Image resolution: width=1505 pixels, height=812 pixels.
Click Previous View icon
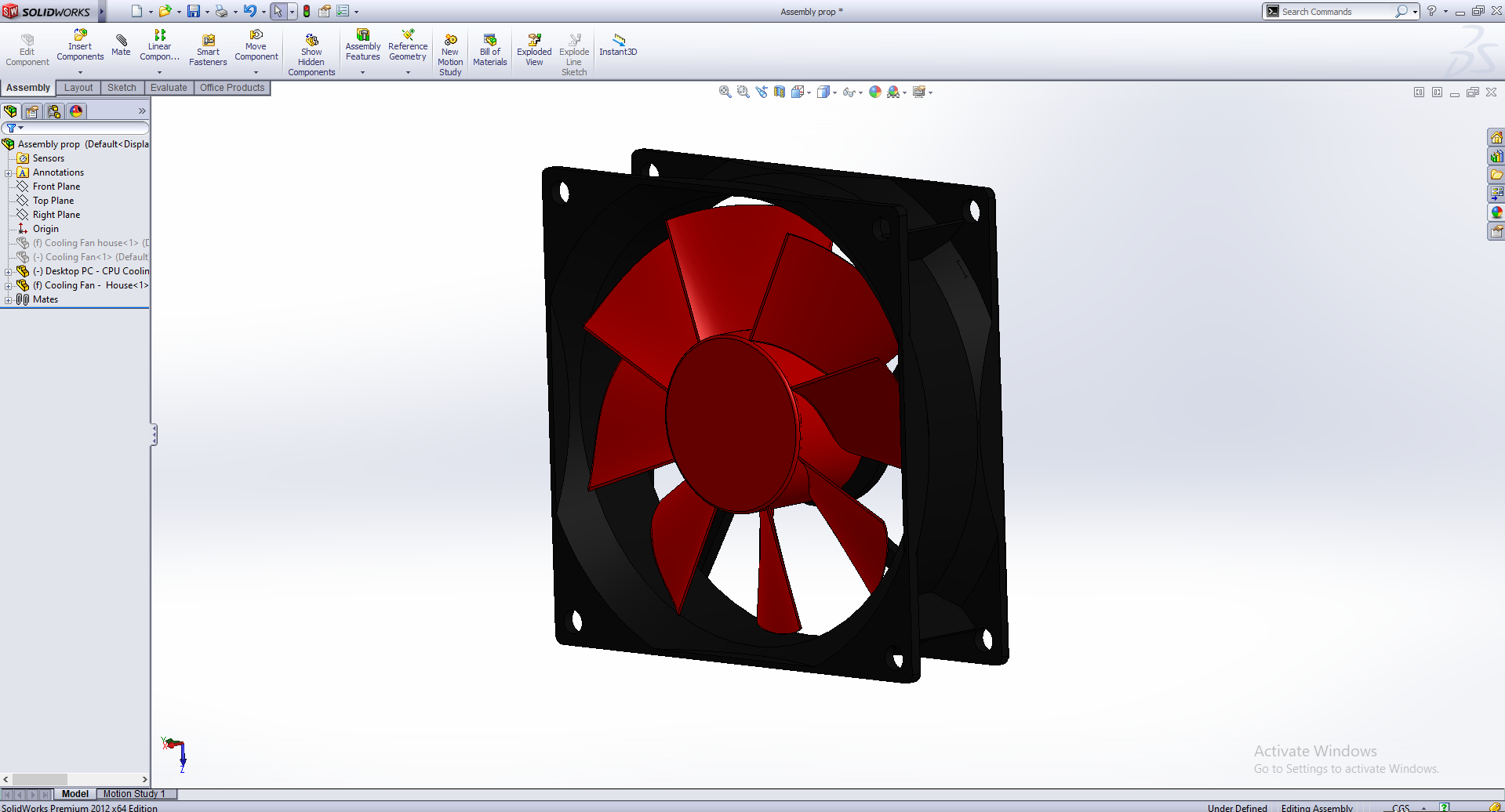click(x=762, y=92)
